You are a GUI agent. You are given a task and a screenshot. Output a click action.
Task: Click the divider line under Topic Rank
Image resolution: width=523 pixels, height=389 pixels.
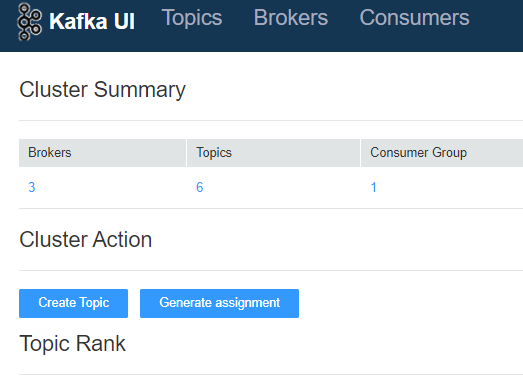click(x=271, y=374)
